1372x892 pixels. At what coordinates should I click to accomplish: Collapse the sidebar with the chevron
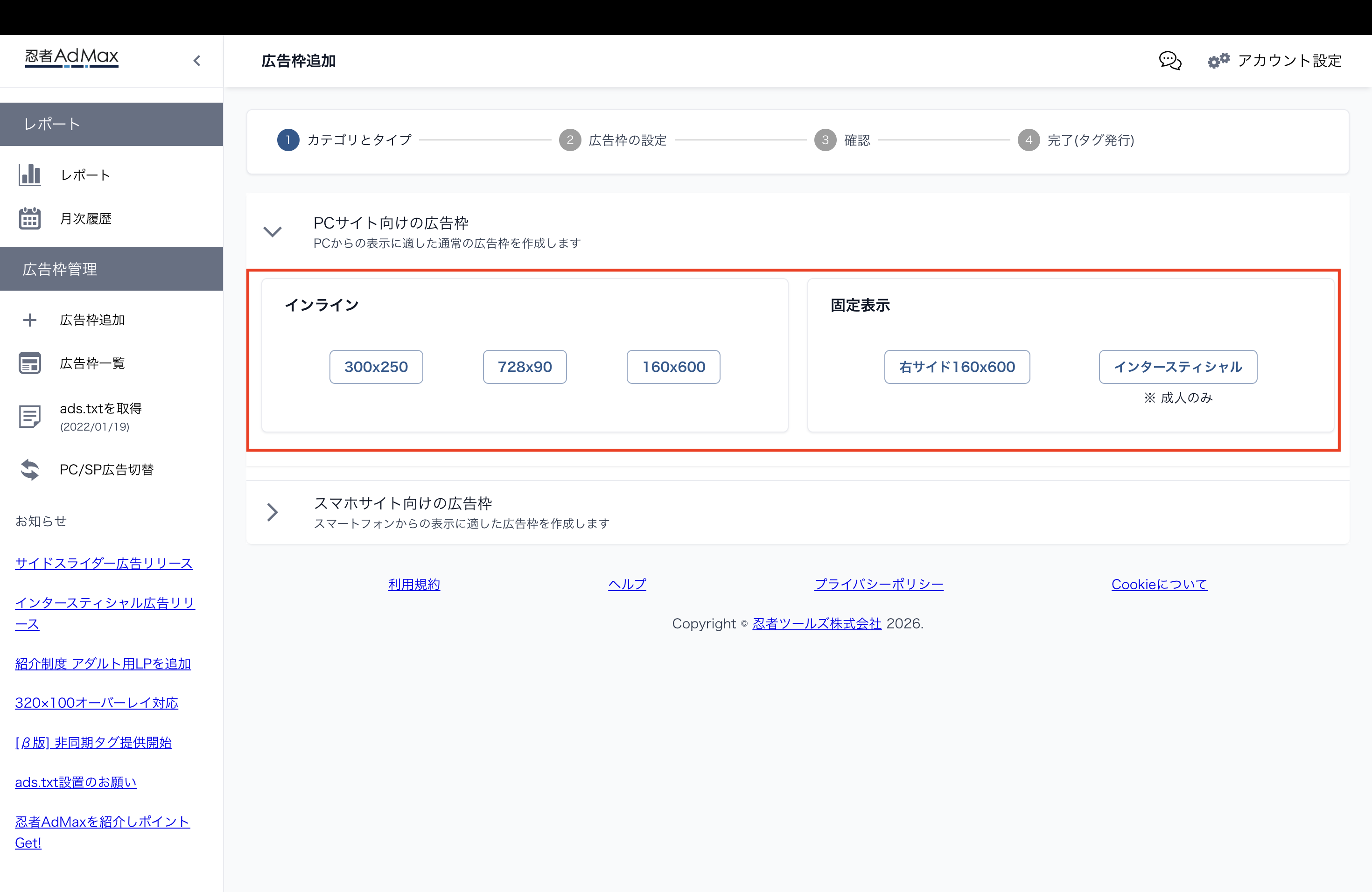click(196, 61)
